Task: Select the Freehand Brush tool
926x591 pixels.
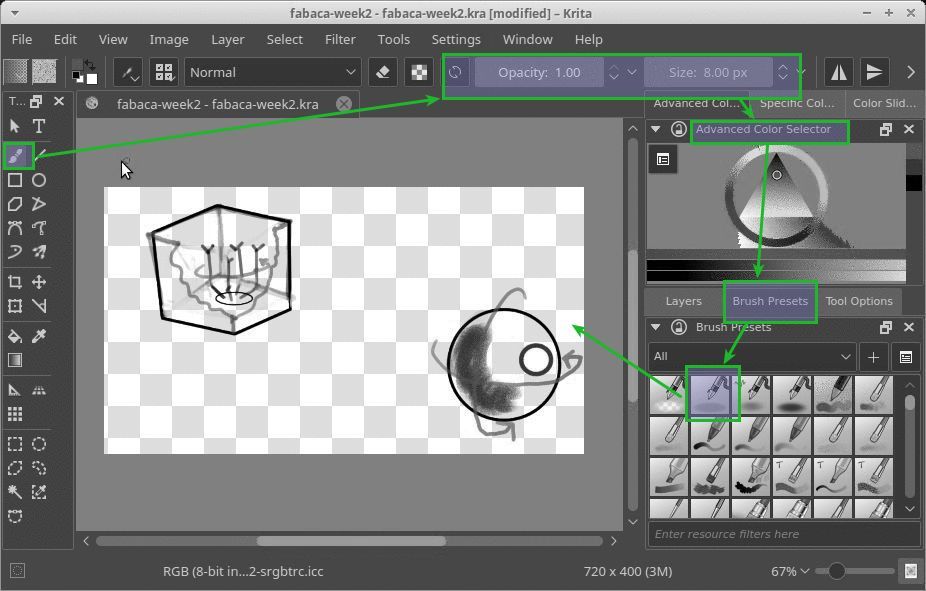Action: [16, 156]
